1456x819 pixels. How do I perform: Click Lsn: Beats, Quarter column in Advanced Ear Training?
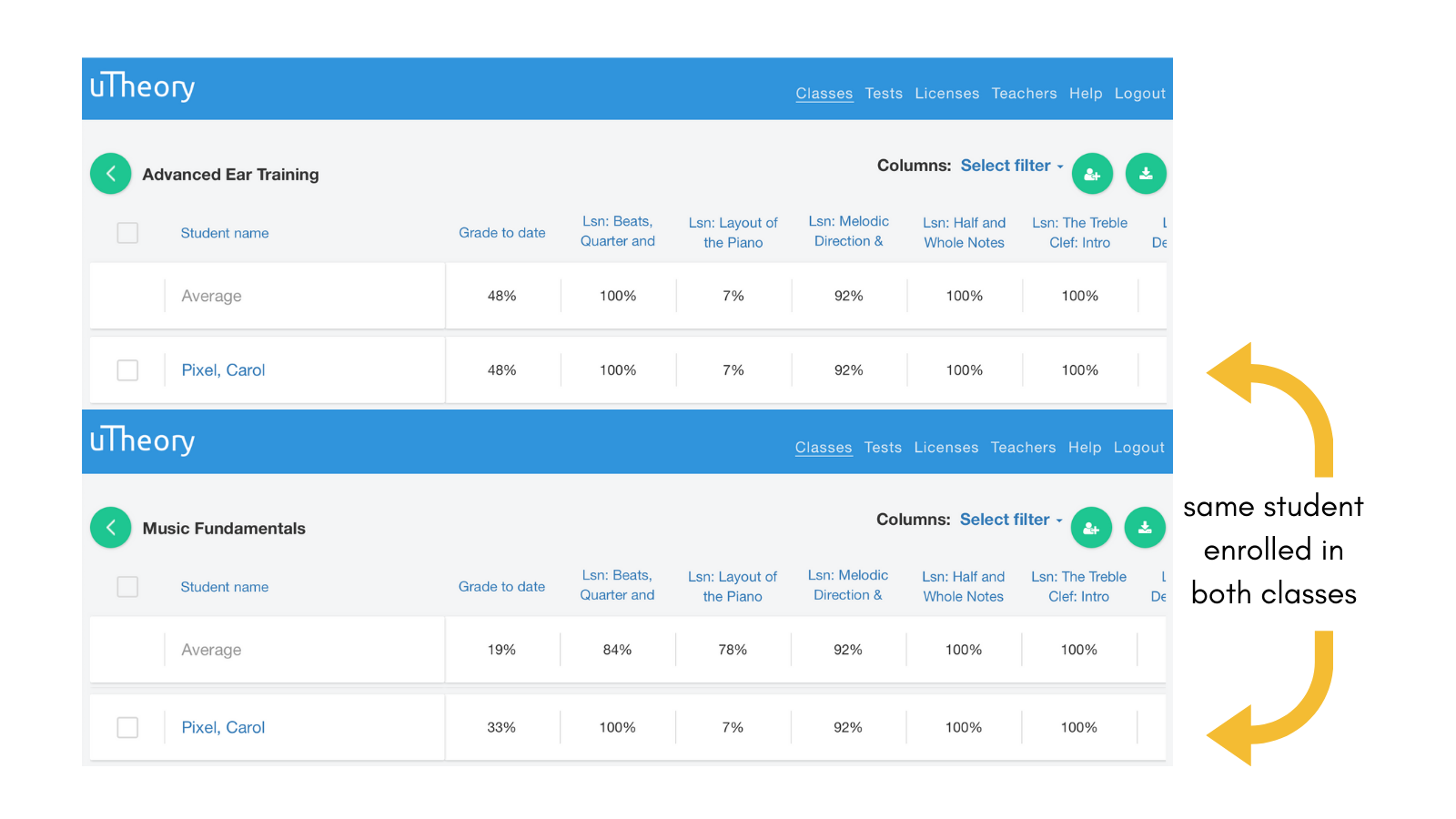618,231
